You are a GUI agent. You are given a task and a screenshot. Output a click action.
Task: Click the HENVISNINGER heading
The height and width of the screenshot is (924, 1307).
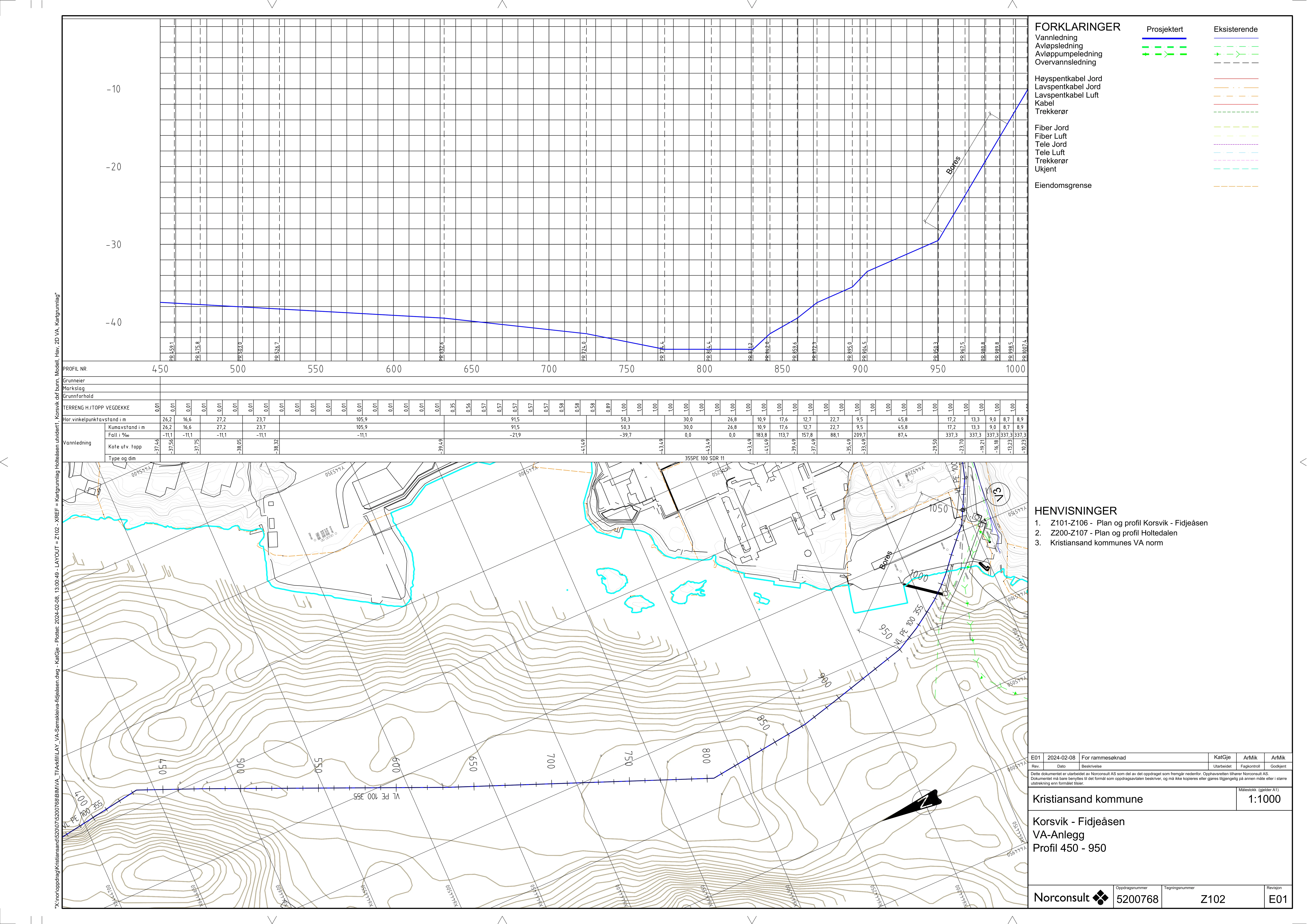1075,511
